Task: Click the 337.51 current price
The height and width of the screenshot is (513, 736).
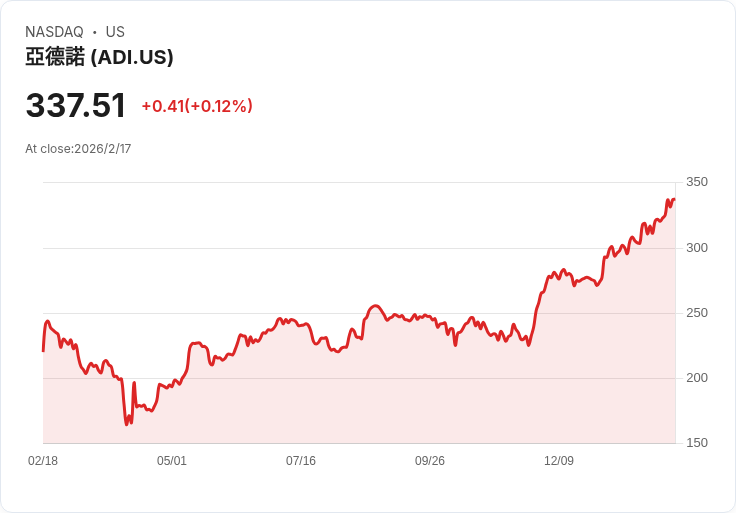Action: (x=76, y=105)
